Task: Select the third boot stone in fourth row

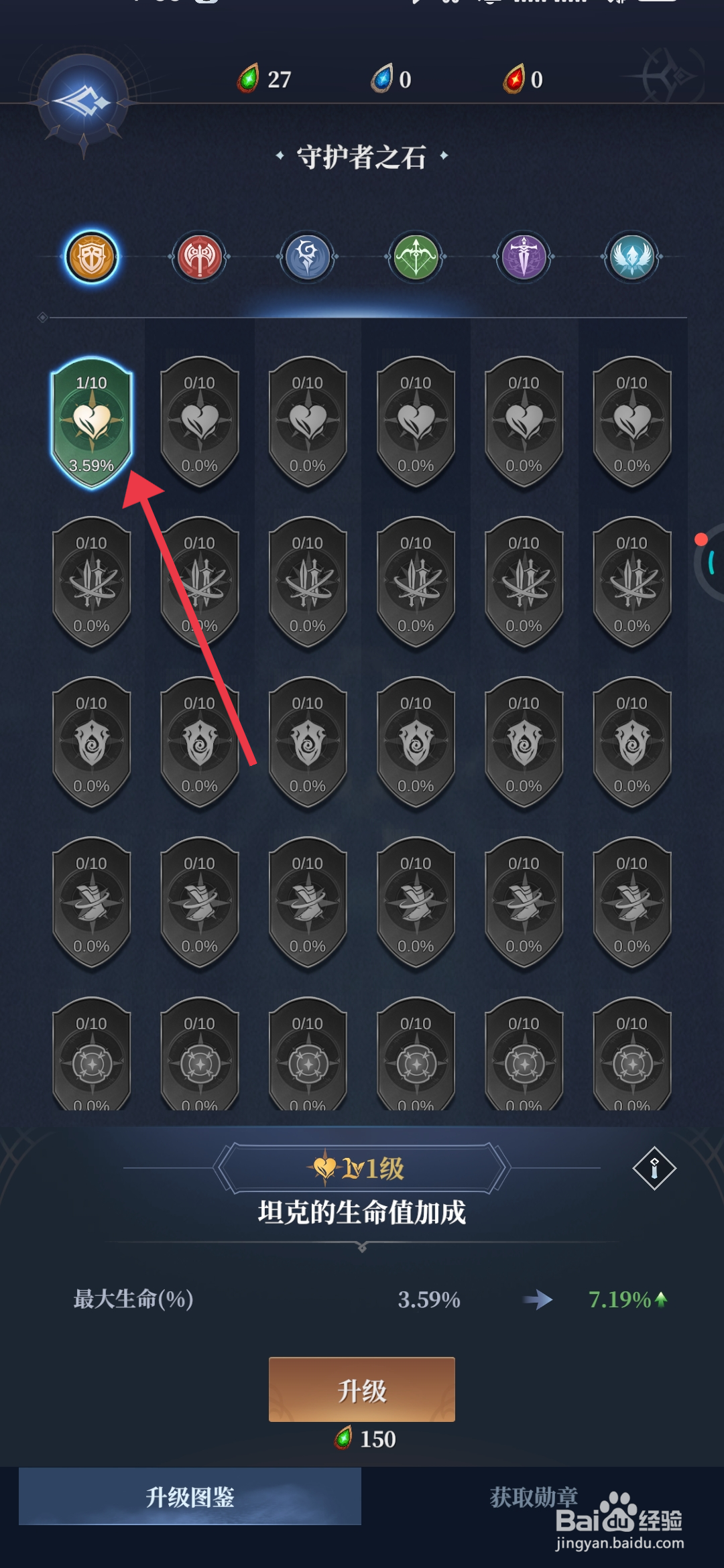Action: (308, 903)
